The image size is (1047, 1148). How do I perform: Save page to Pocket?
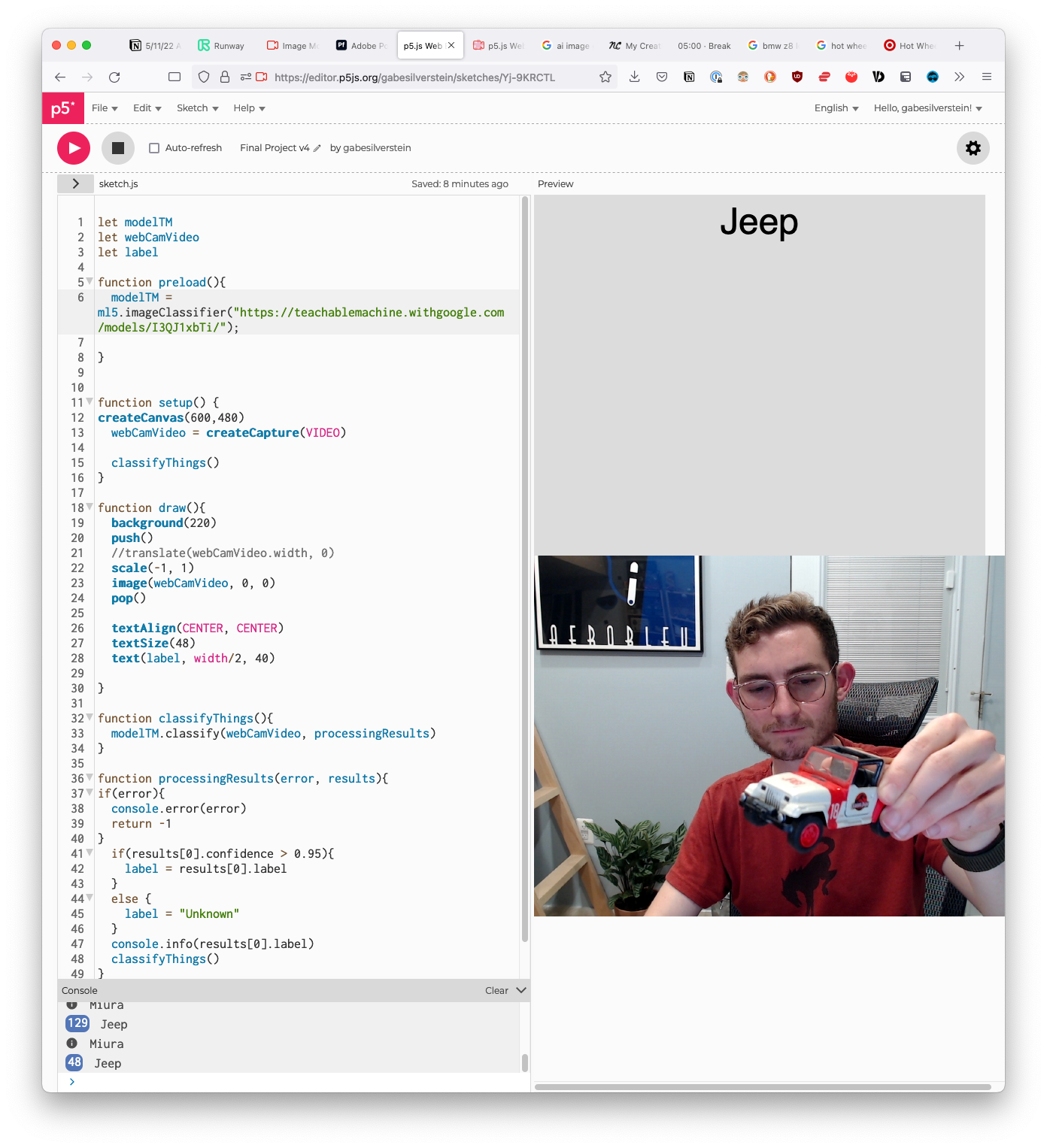[x=662, y=77]
